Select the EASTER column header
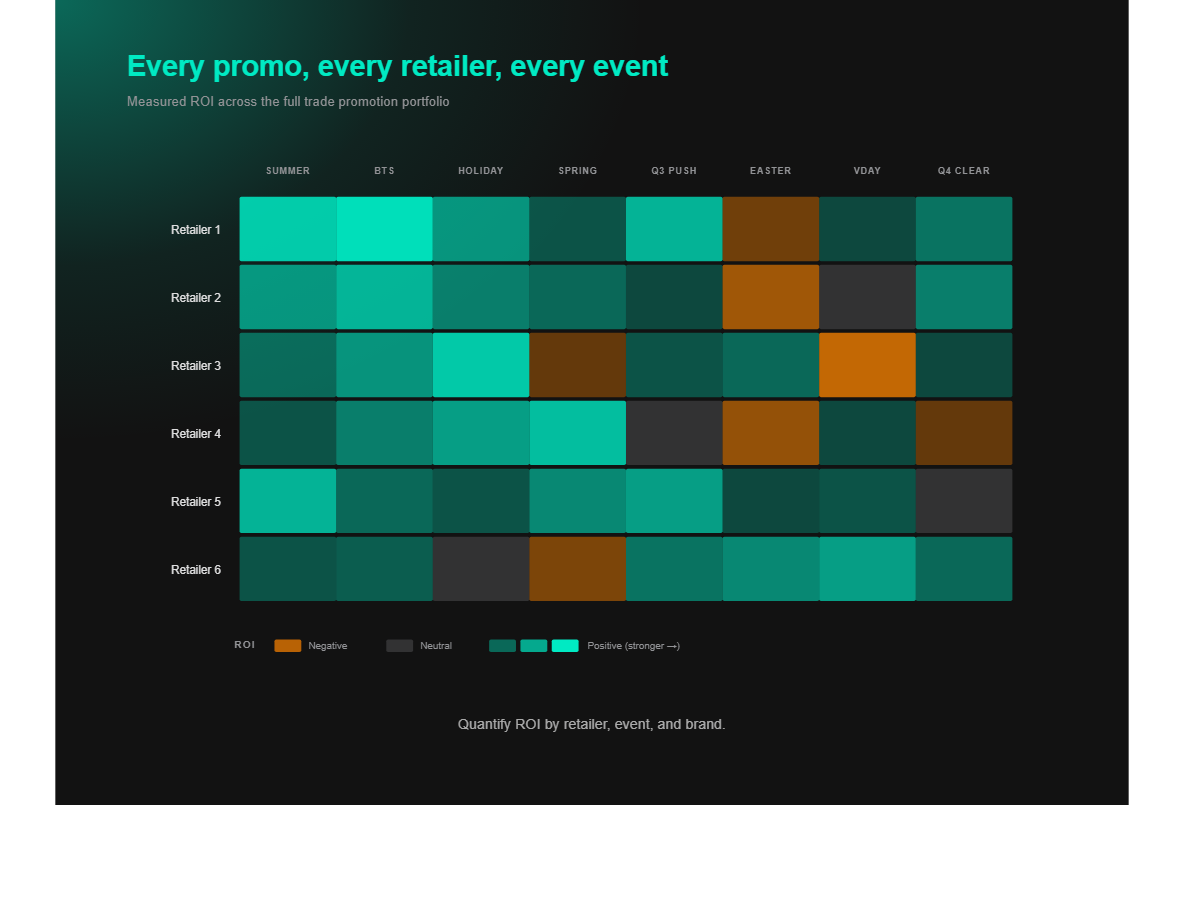1200x900 pixels. pyautogui.click(x=771, y=171)
